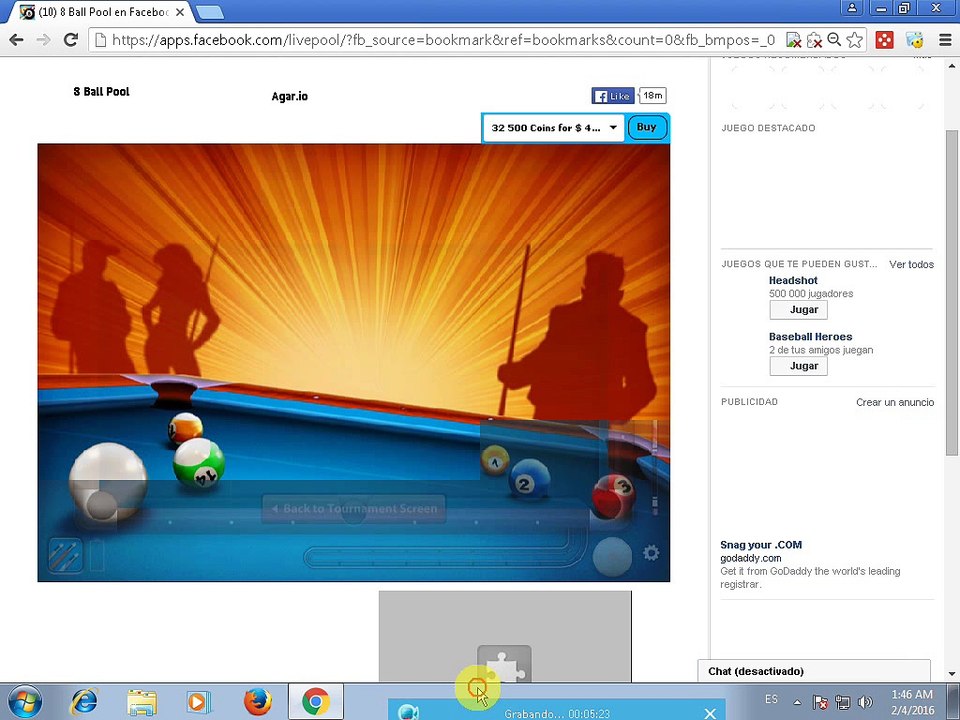960x720 pixels.
Task: Click Back to Tournament Screen button
Action: point(354,509)
